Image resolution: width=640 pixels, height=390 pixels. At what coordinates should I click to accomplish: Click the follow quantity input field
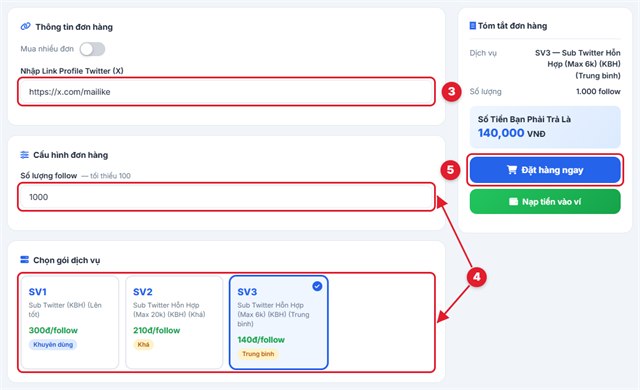pyautogui.click(x=227, y=197)
